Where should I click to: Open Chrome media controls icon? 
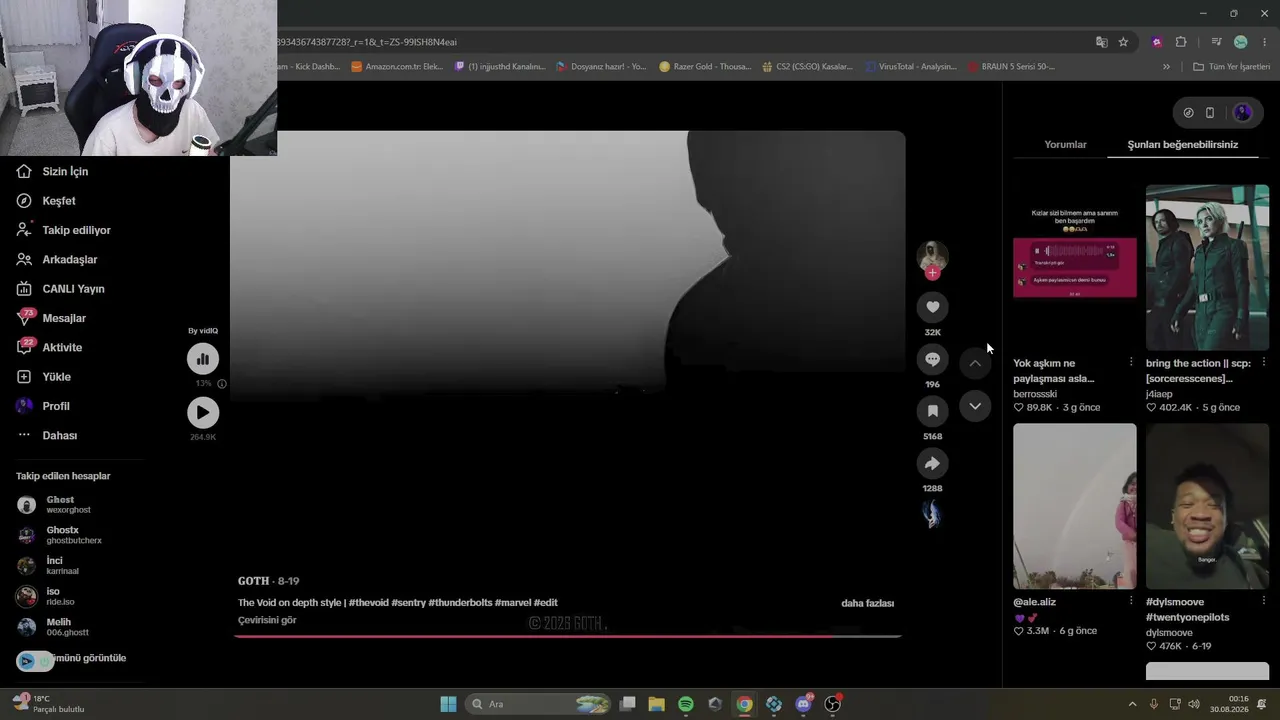[1216, 42]
